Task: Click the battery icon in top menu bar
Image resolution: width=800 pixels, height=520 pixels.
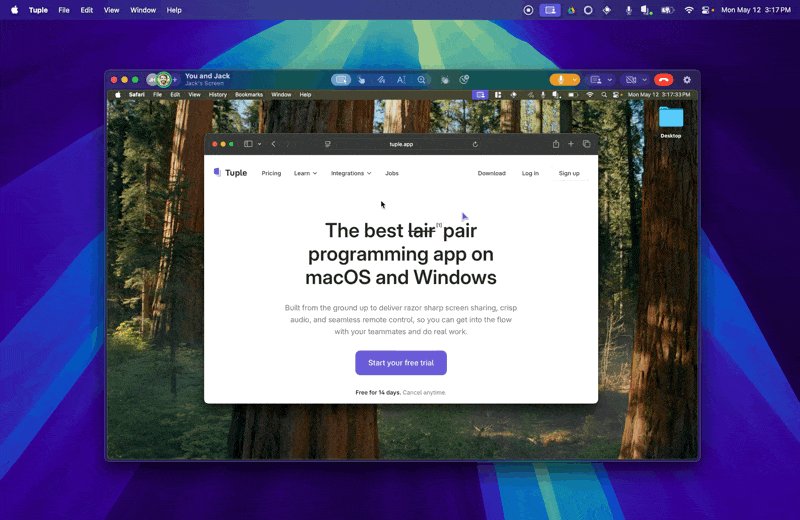Action: tap(668, 10)
